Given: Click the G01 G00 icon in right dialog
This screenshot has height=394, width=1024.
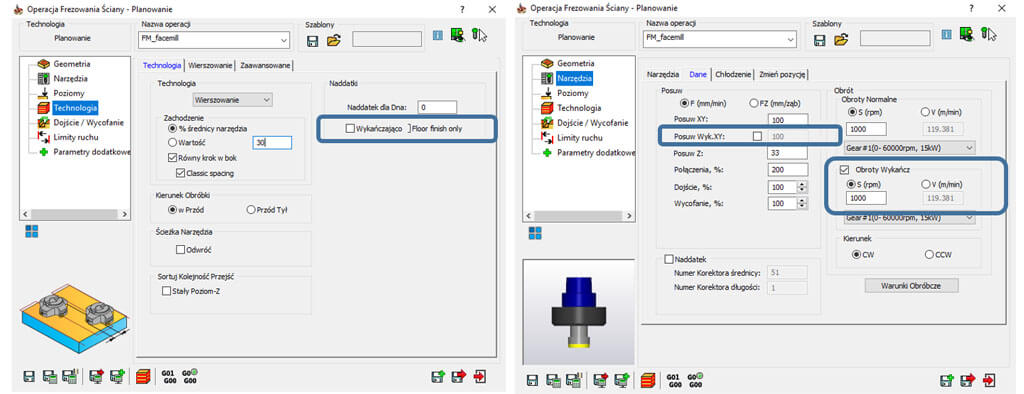Looking at the screenshot, I should point(673,380).
